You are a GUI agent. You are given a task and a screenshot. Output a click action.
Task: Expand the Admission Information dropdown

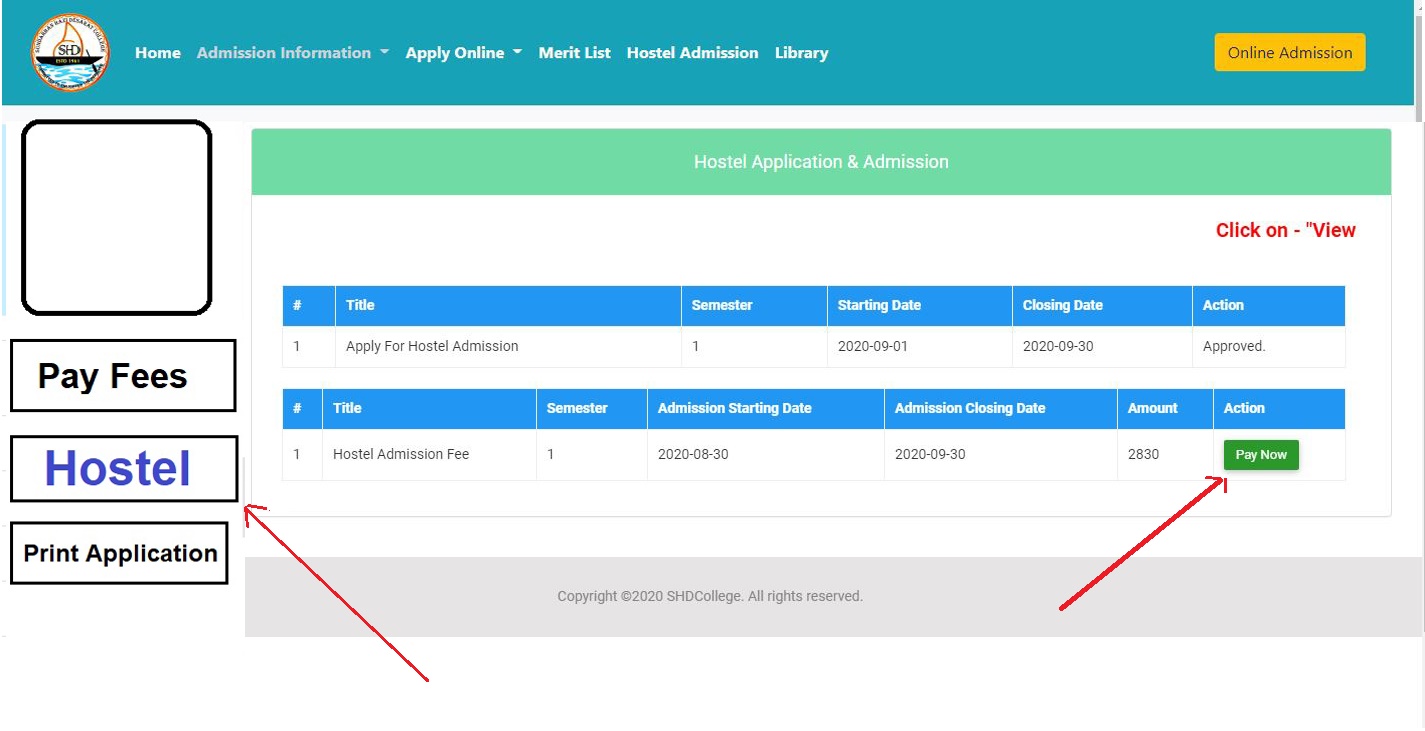pos(292,53)
